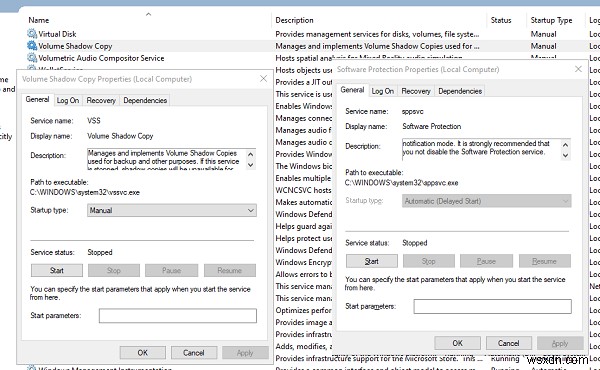Expand the Manual startup type dropdown
This screenshot has height=370, width=600.
click(x=172, y=210)
